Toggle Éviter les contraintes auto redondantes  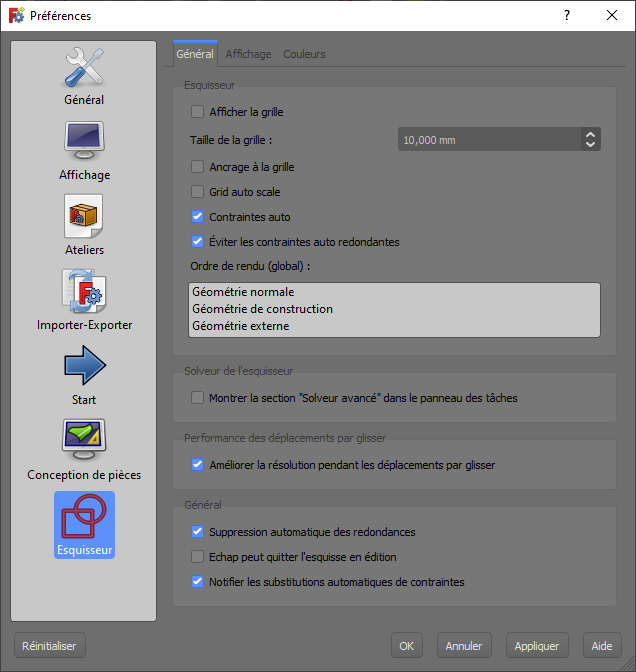tap(197, 242)
